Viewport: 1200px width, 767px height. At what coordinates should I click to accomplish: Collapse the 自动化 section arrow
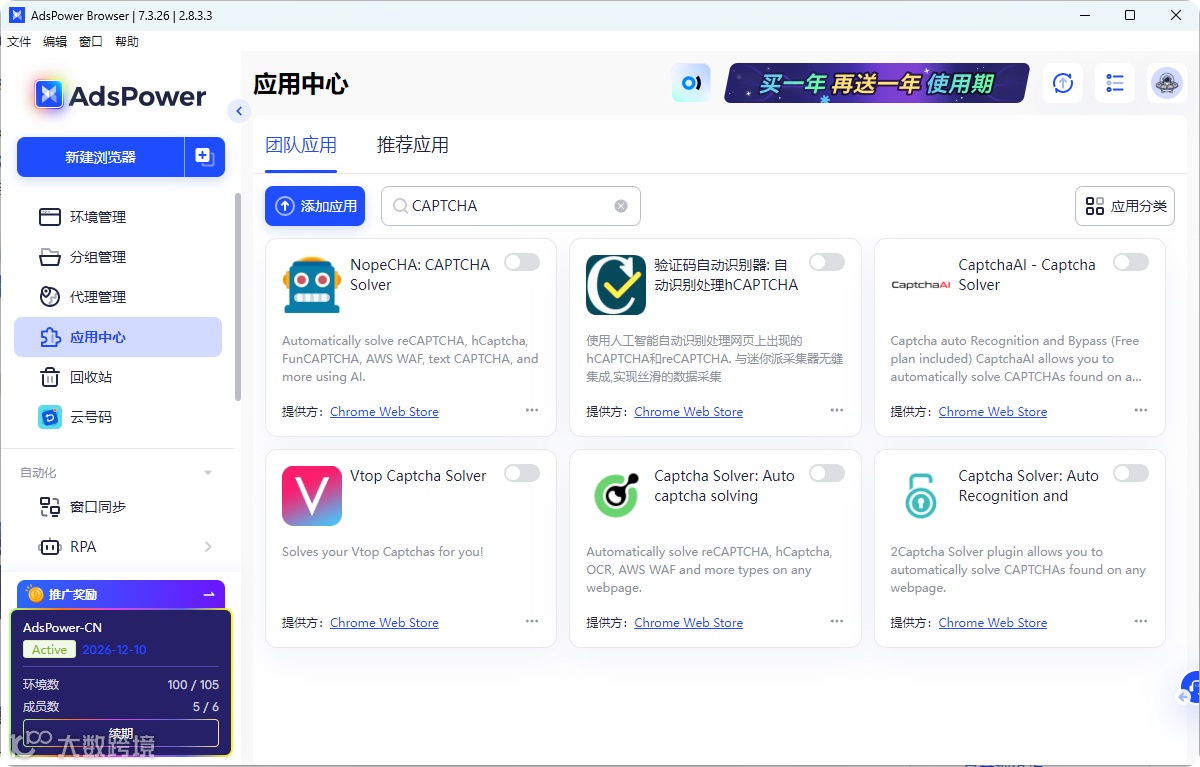tap(208, 473)
